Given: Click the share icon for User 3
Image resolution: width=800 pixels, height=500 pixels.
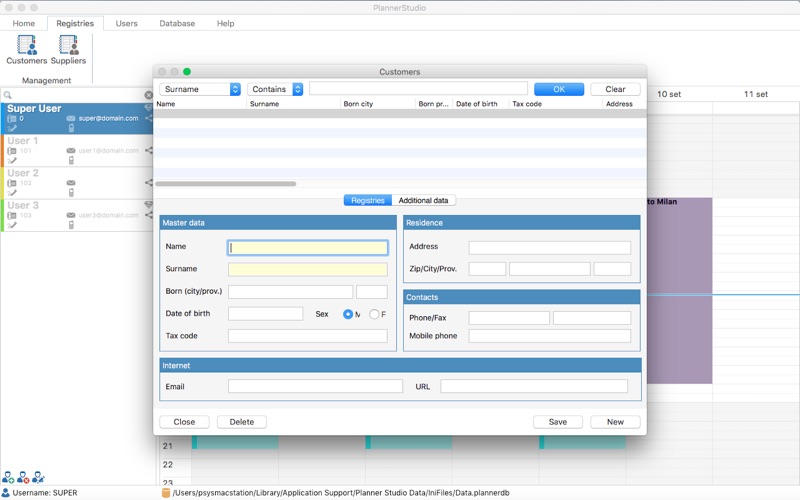Looking at the screenshot, I should click(x=148, y=215).
